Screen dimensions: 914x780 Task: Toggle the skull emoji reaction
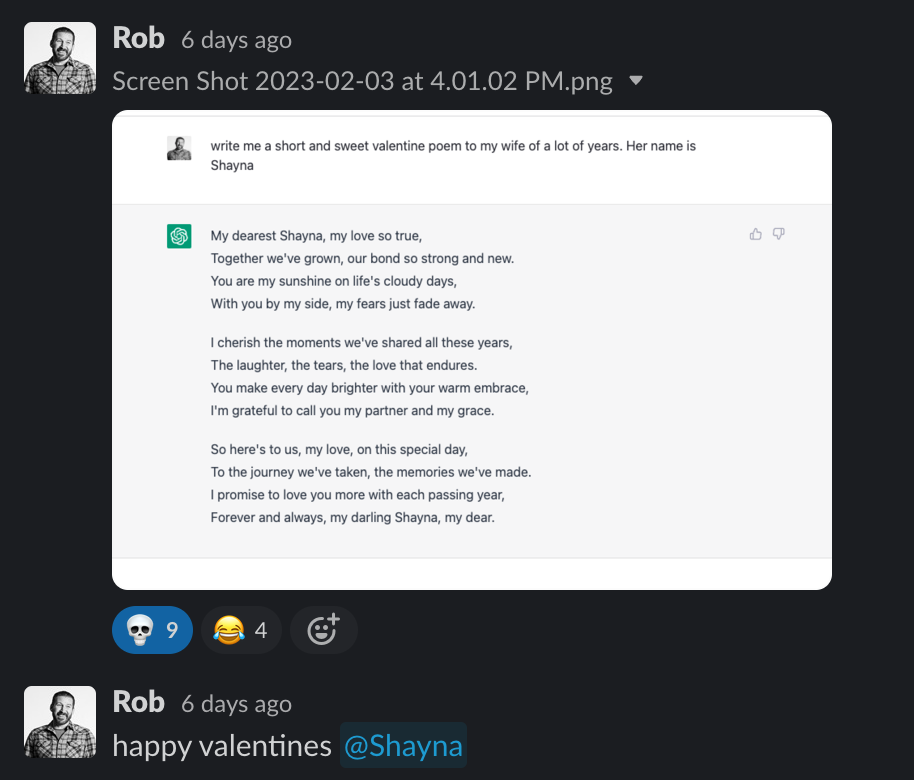(152, 630)
